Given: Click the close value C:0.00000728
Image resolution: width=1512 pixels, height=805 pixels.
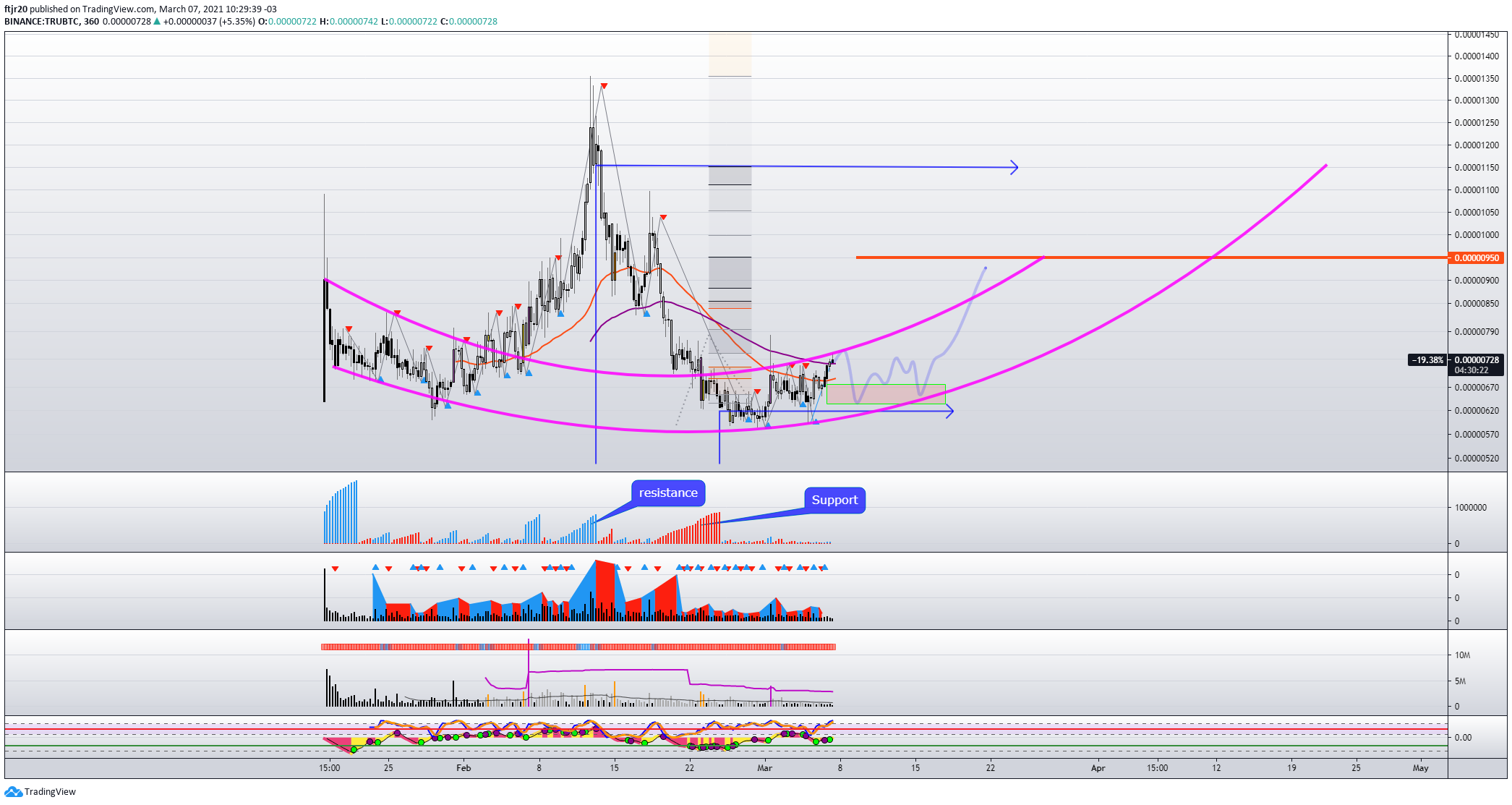Looking at the screenshot, I should [469, 21].
